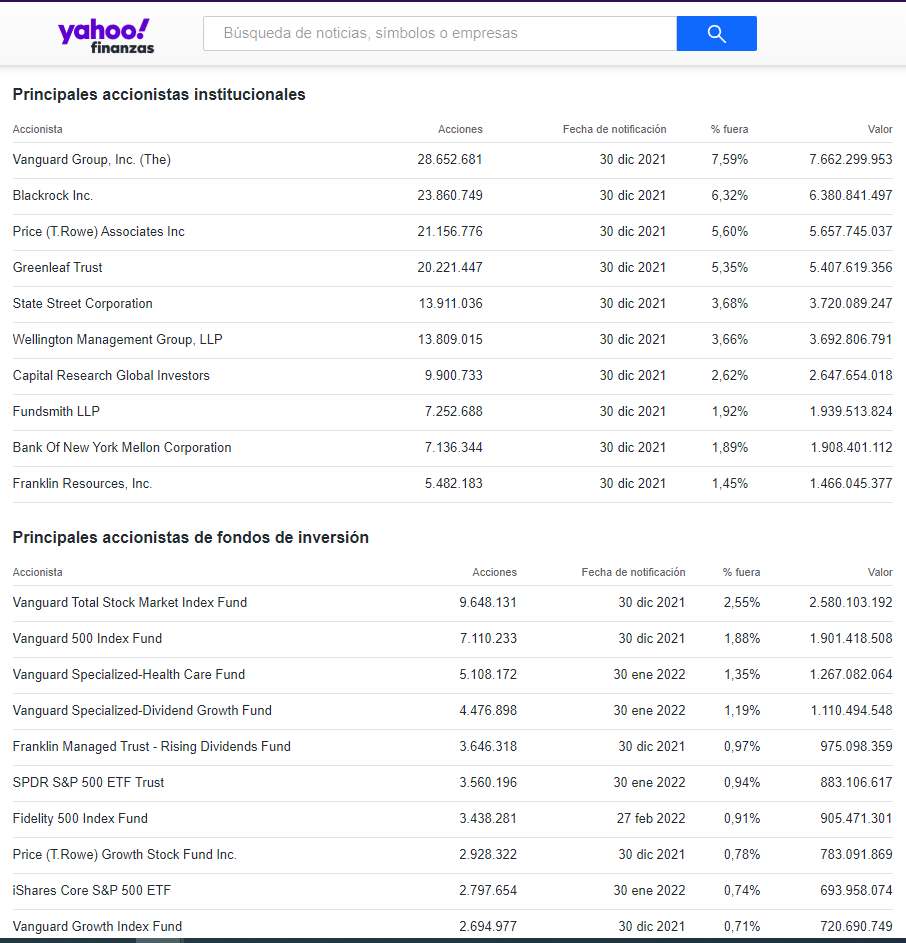Screen dimensions: 906x943
Task: Click 'Principales accionistas institucionales' heading
Action: pos(159,95)
